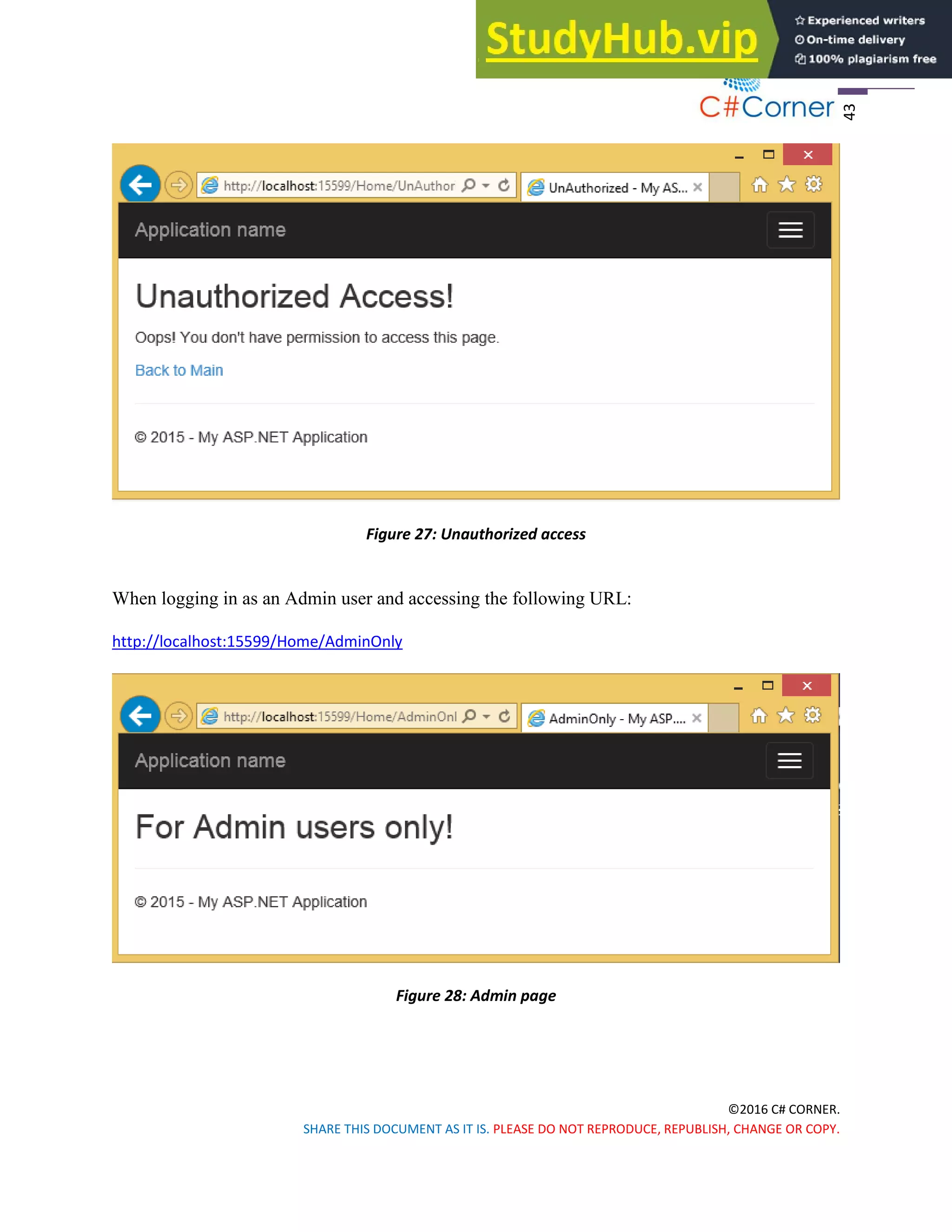Open settings gear in top browser window
This screenshot has height=1232, width=952.
pyautogui.click(x=813, y=185)
